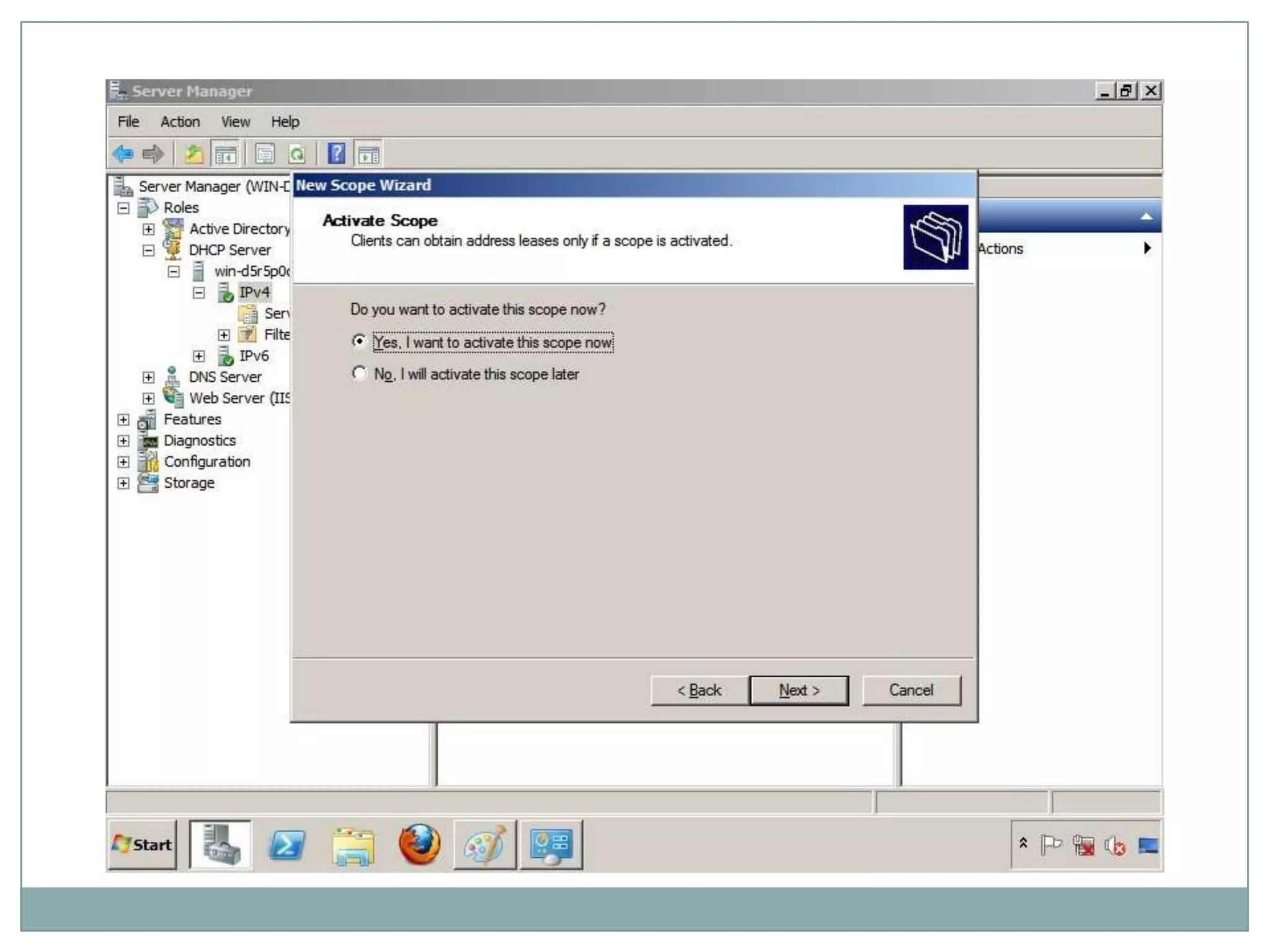1270x952 pixels.
Task: Click the Up One Level folder icon
Action: coord(194,154)
